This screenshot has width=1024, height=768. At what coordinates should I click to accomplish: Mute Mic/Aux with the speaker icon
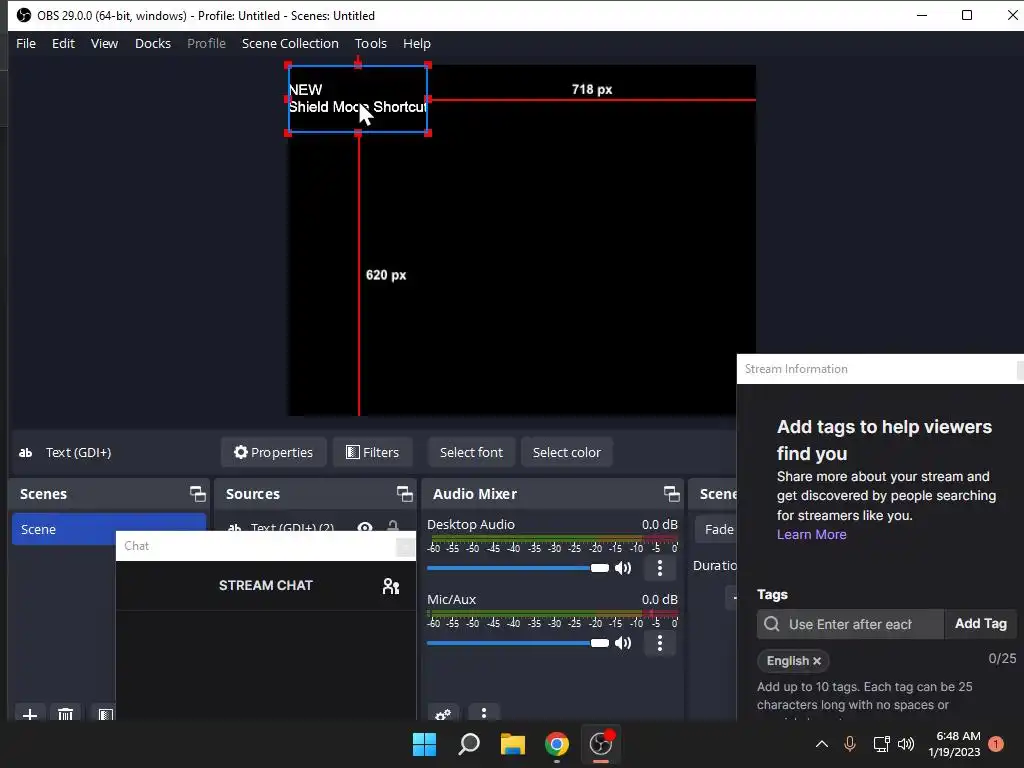[x=624, y=643]
